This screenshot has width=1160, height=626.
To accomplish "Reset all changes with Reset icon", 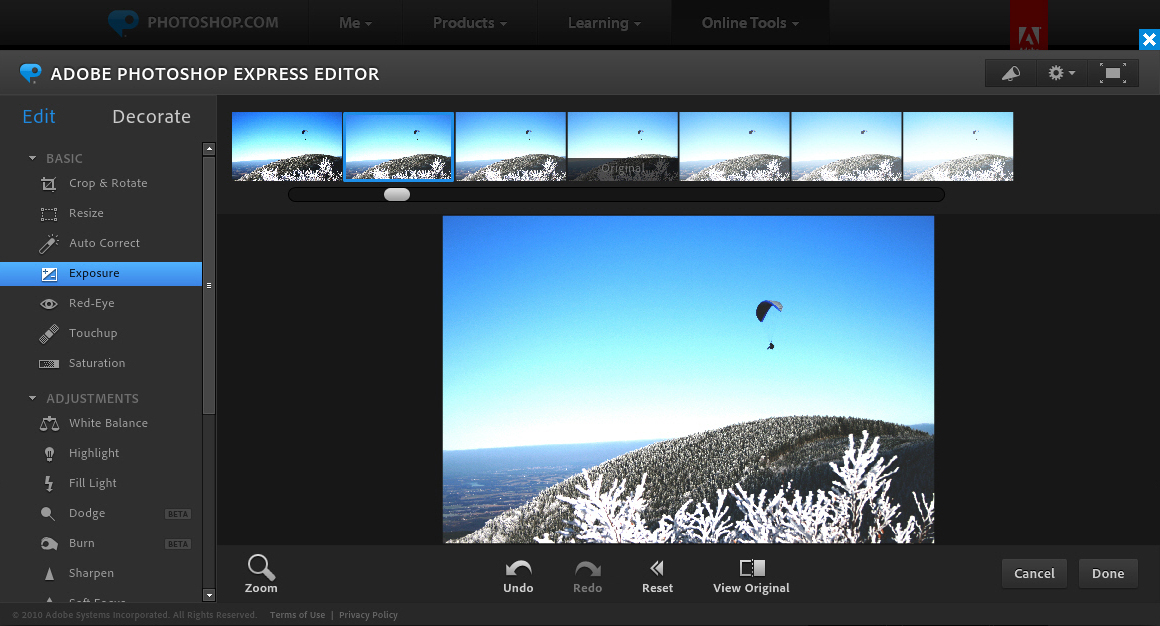I will pyautogui.click(x=657, y=568).
